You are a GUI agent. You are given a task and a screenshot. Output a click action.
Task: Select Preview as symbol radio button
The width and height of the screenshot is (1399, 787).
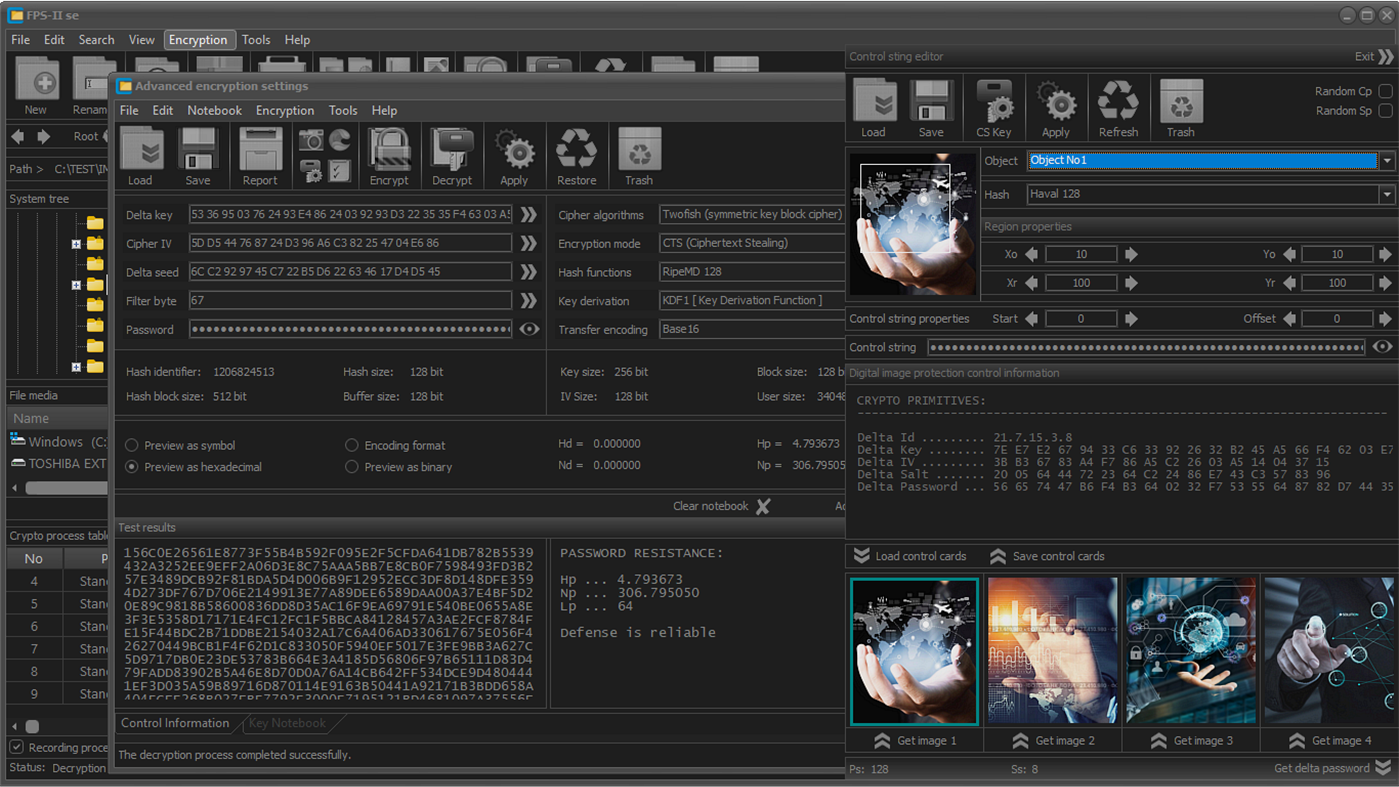click(132, 445)
